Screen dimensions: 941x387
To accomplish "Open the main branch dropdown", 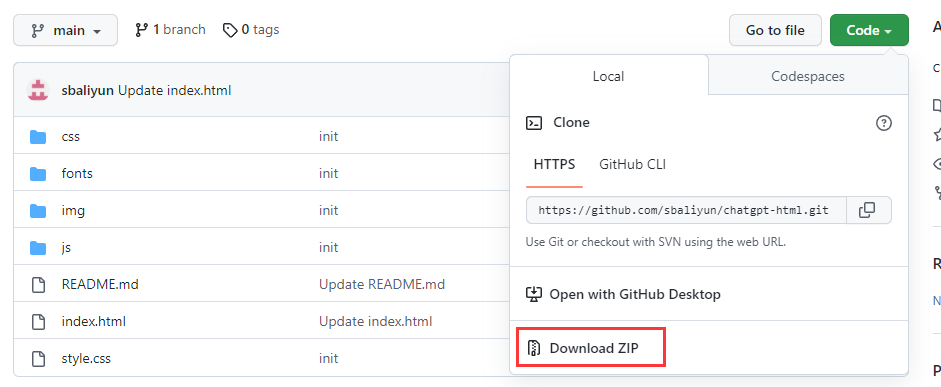I will pyautogui.click(x=65, y=30).
